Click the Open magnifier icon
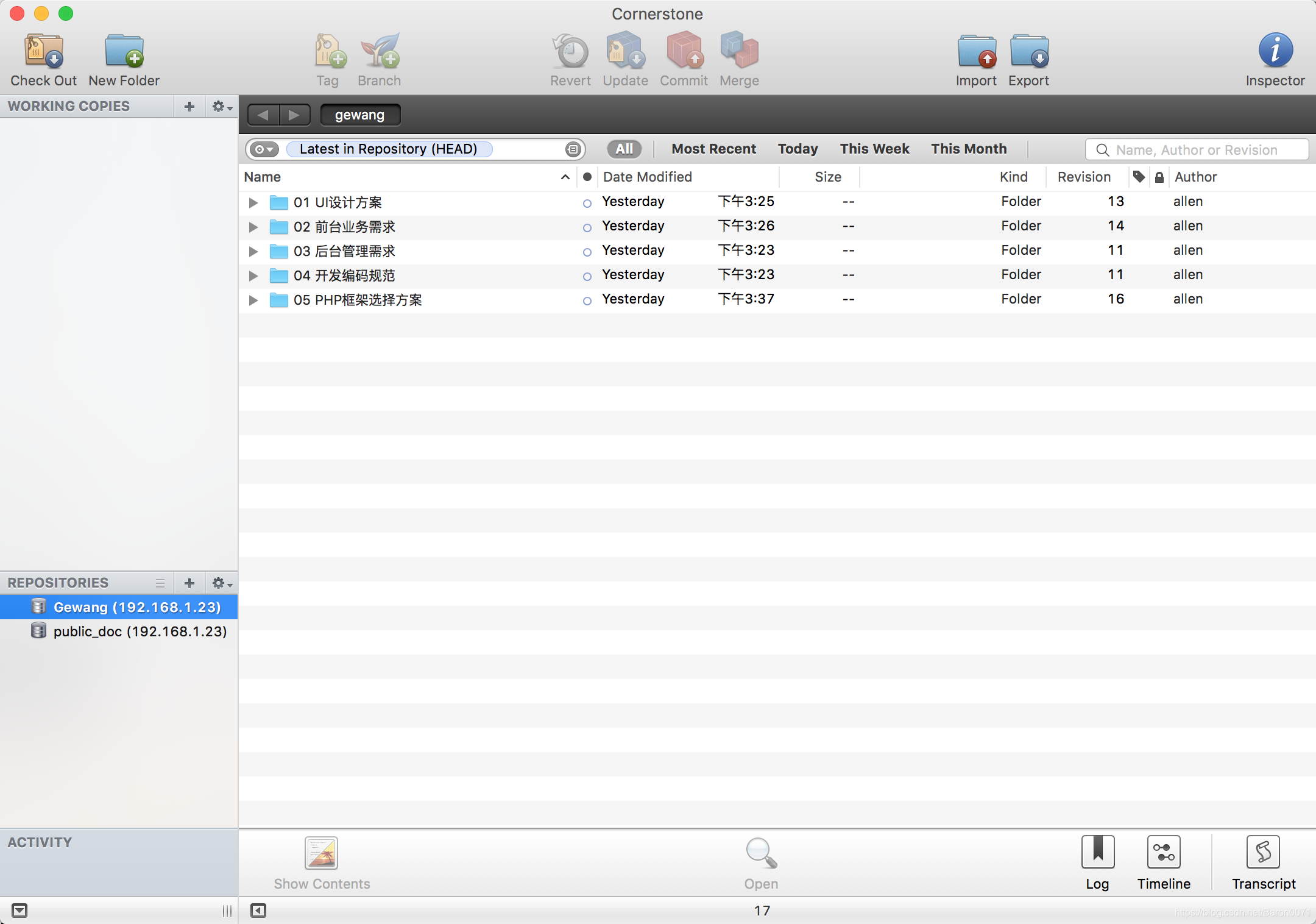This screenshot has height=924, width=1316. [762, 853]
